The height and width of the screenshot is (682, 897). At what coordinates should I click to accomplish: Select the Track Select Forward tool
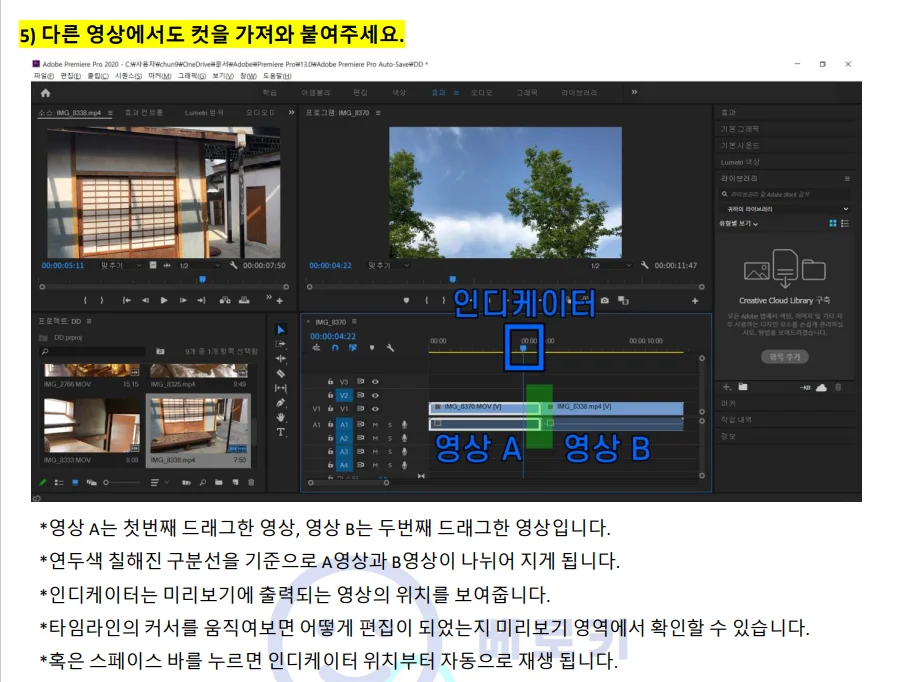click(x=280, y=344)
